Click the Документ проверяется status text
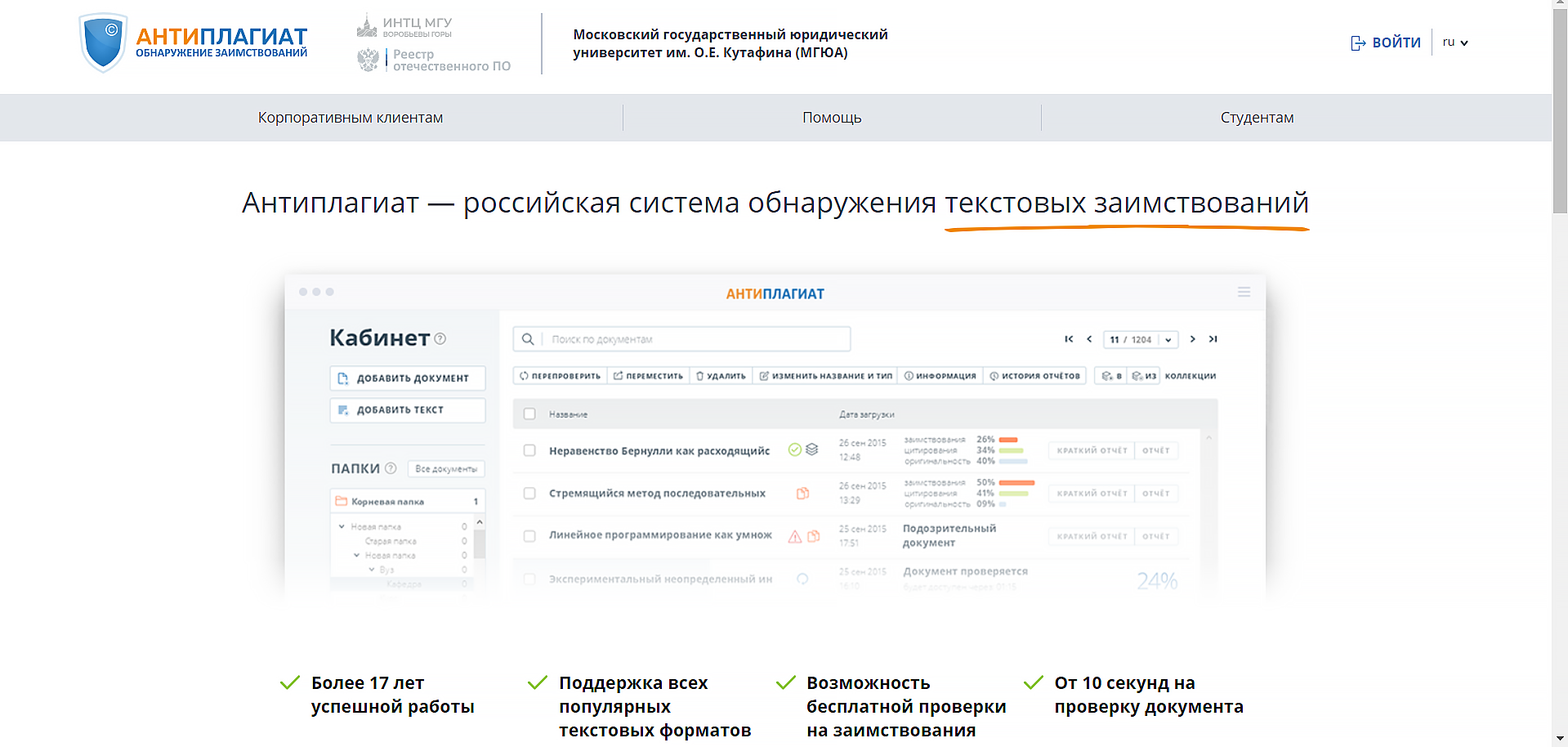This screenshot has width=1568, height=747. click(x=965, y=571)
